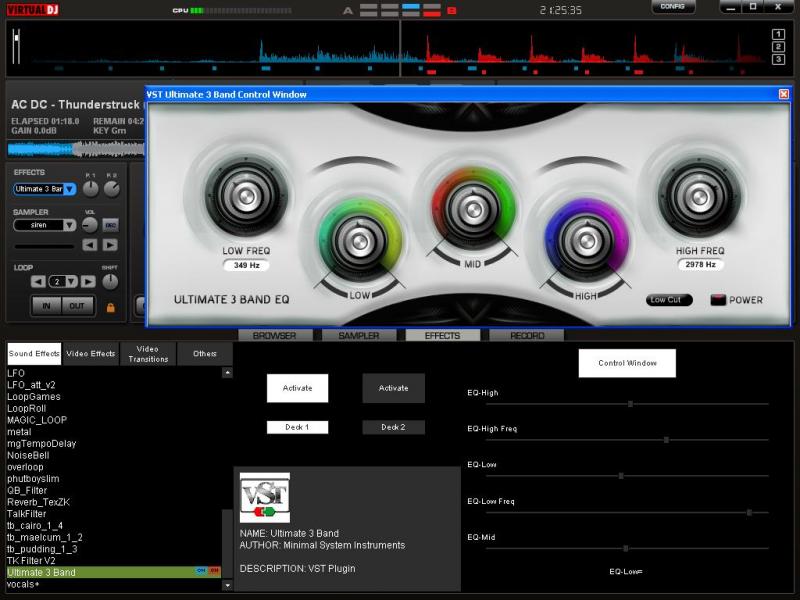Open the effects dropdown showing Ultimate 3 Band
The image size is (800, 600).
point(68,188)
